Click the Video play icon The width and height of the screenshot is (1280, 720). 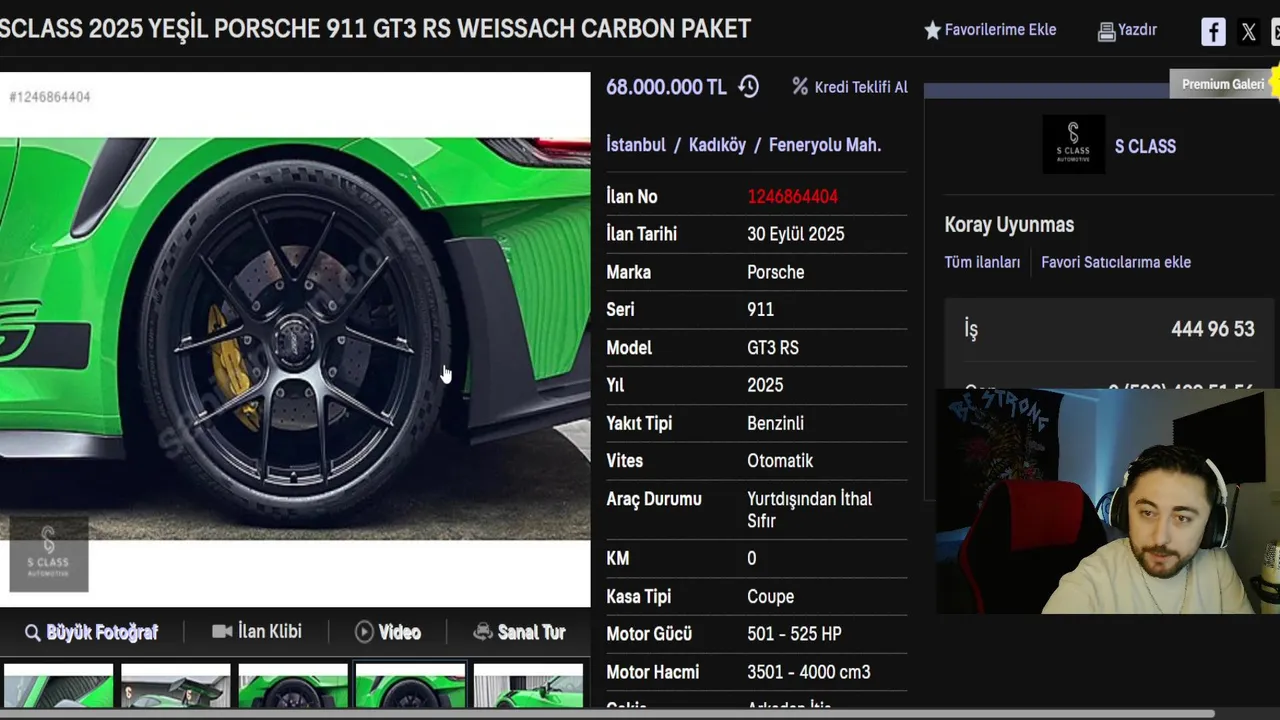364,632
